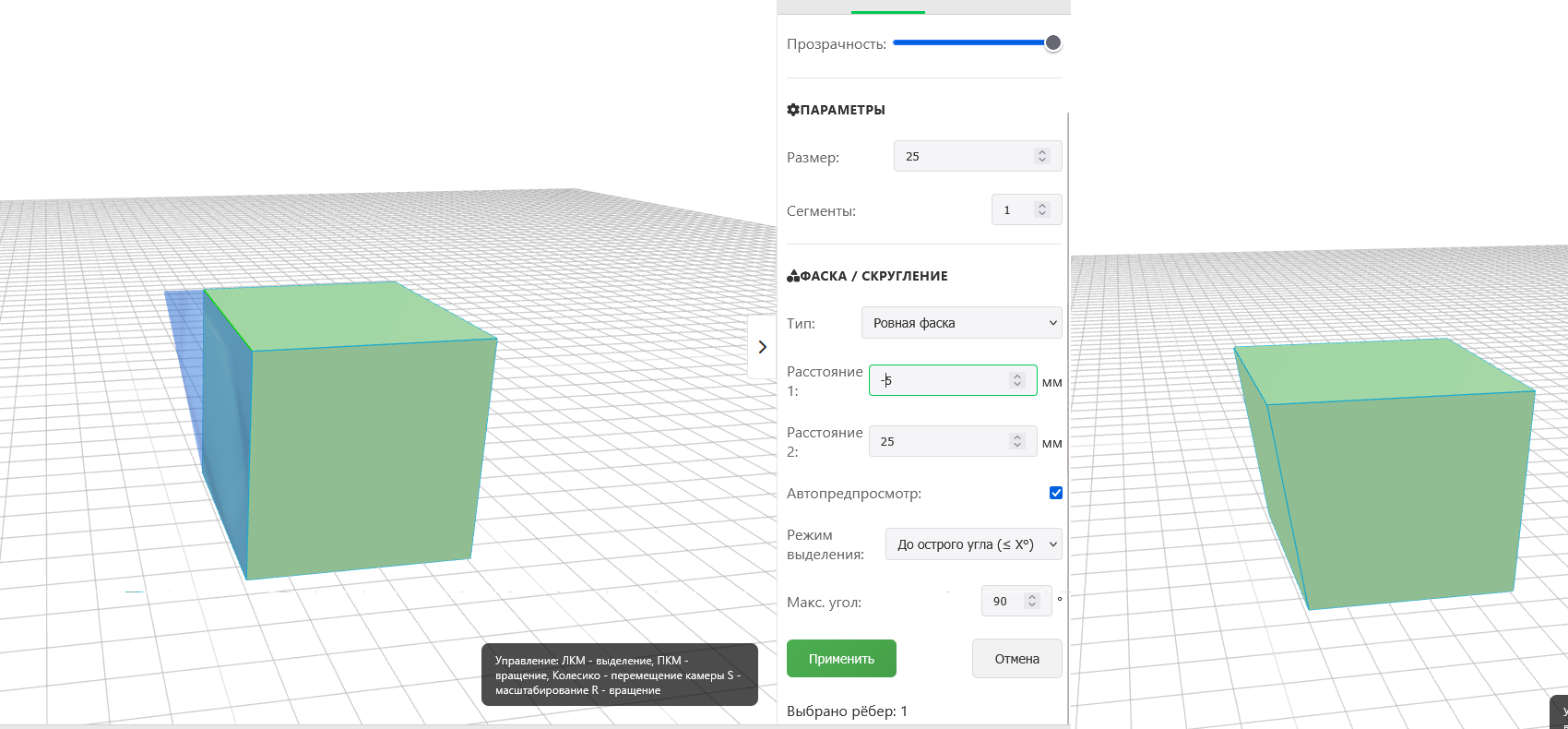Focus the Расстояние 2 input field
The image size is (1568, 729).
click(x=939, y=441)
